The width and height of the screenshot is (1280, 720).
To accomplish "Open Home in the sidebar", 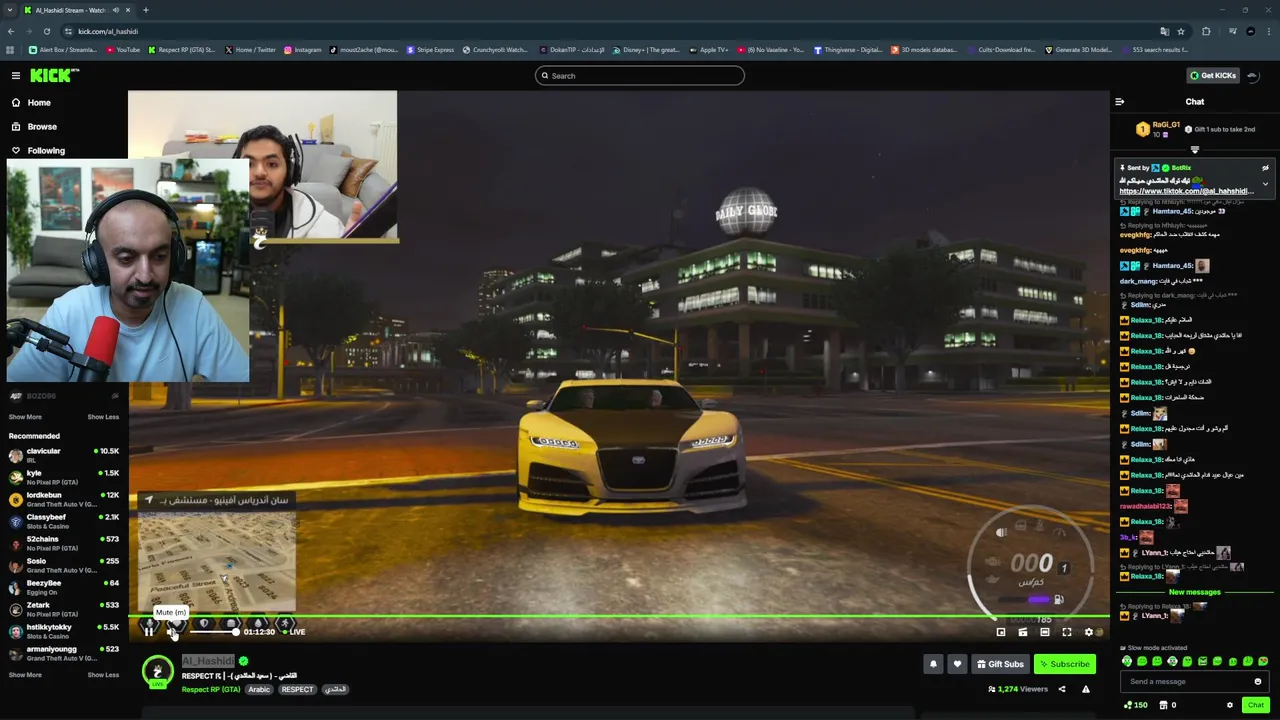I will tap(39, 103).
